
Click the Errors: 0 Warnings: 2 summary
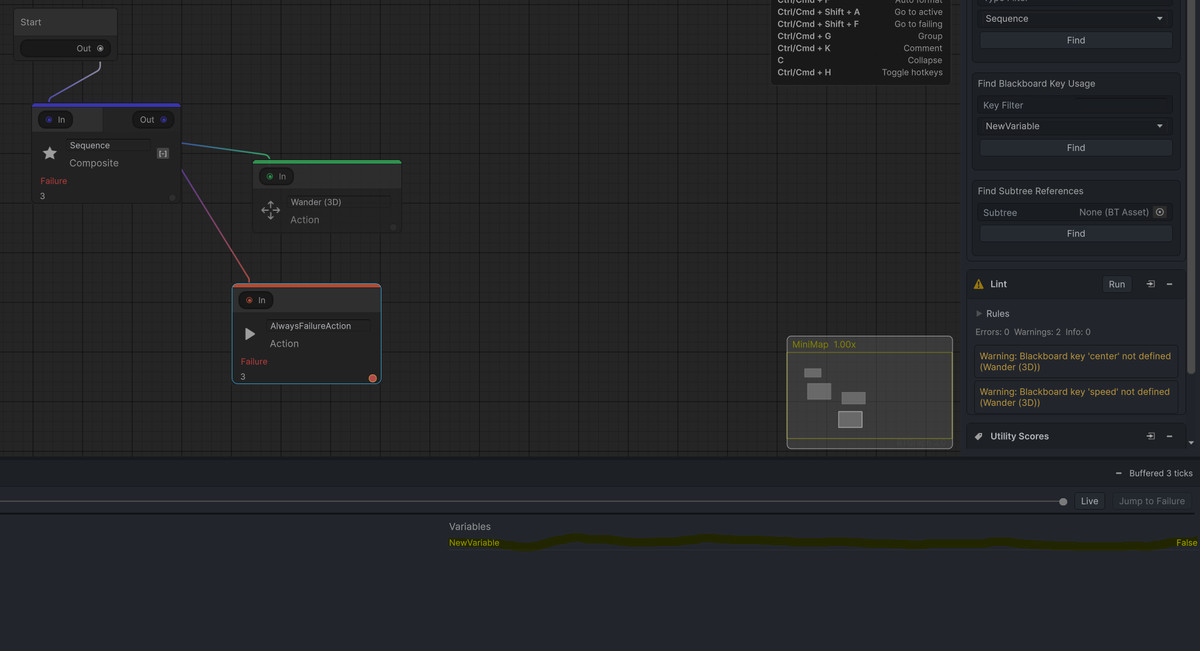[x=1033, y=332]
